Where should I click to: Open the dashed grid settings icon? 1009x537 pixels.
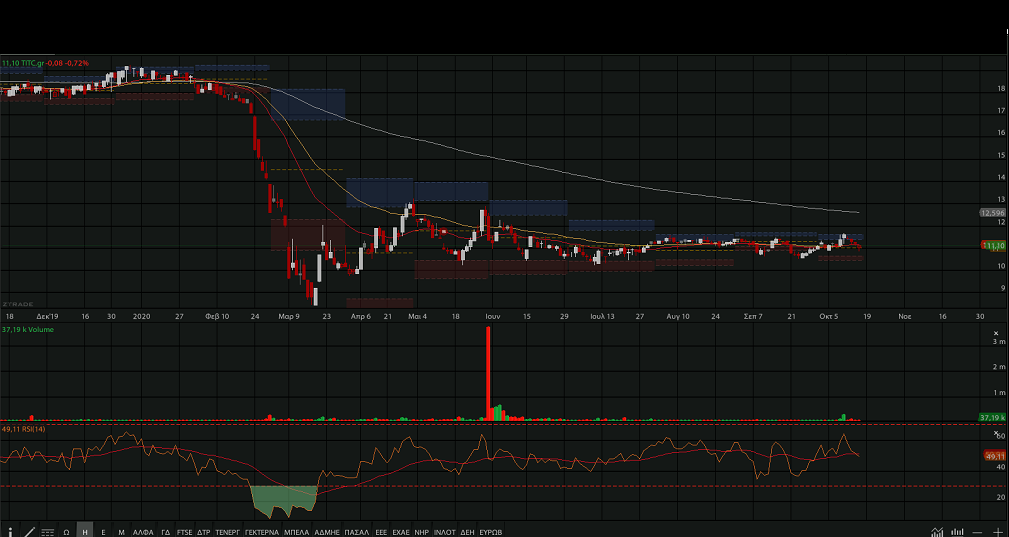47,531
